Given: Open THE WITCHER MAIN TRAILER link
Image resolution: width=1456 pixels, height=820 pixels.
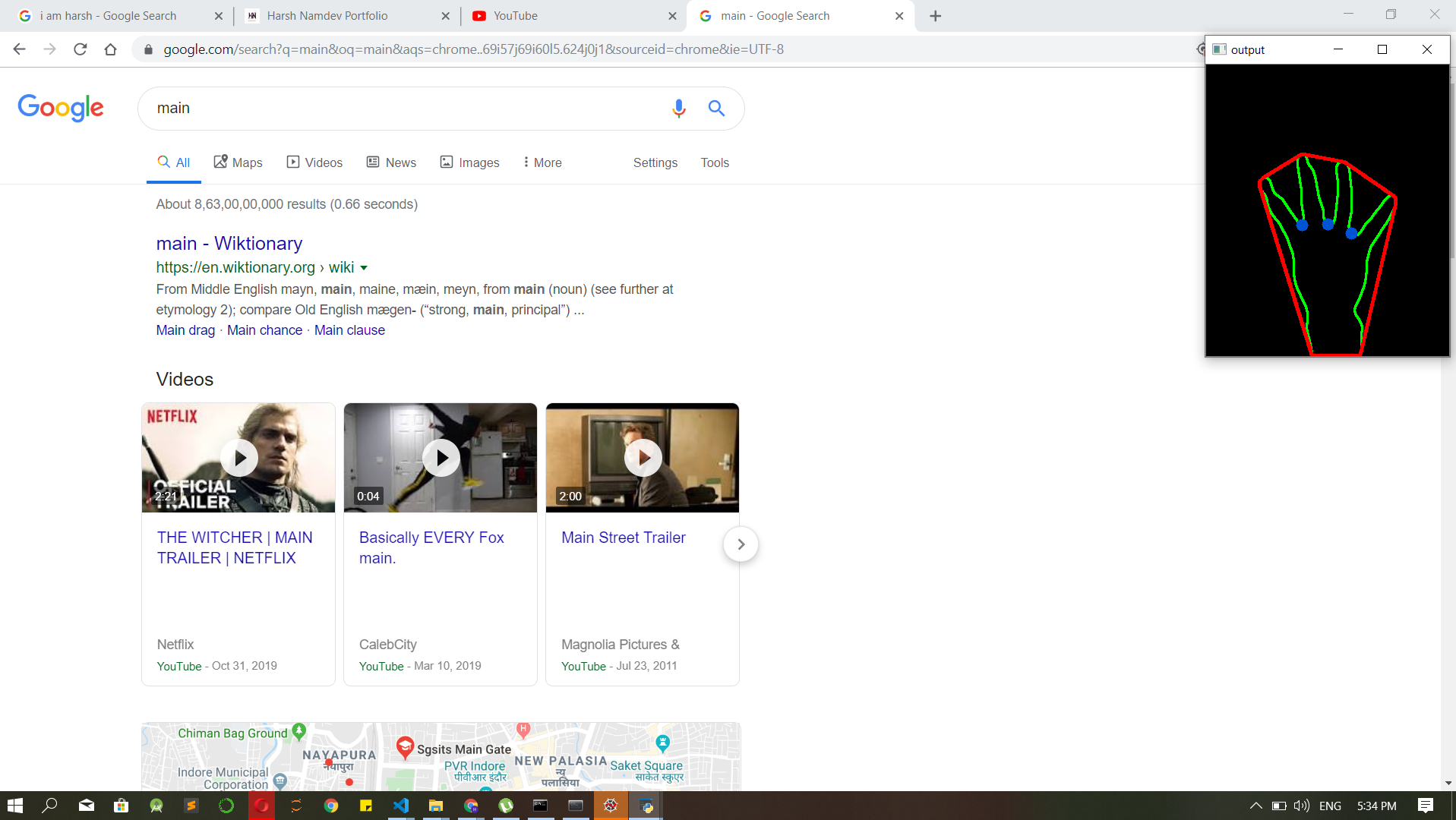Looking at the screenshot, I should pyautogui.click(x=235, y=547).
